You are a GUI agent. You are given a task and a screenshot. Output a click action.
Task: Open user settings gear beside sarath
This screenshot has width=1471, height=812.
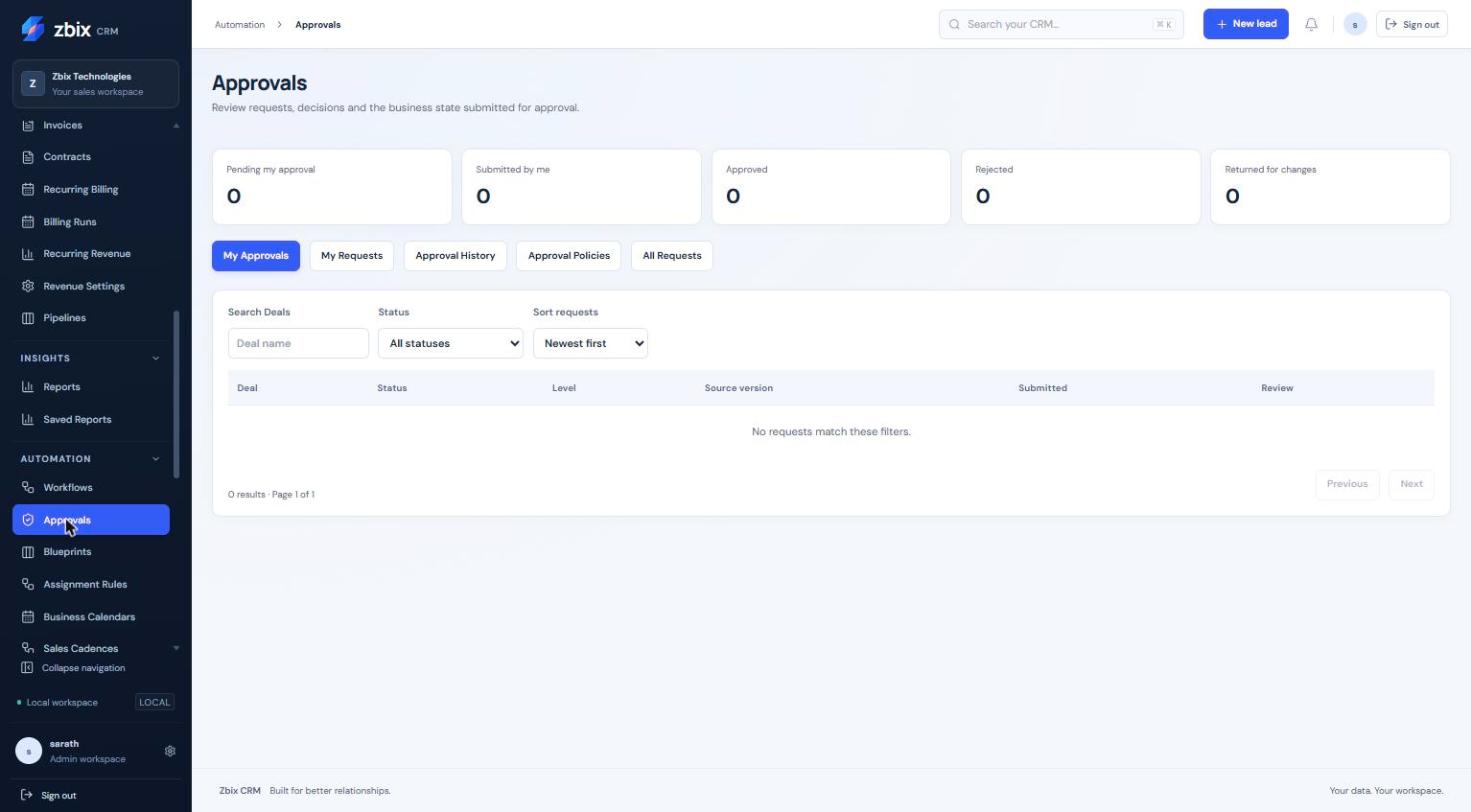coord(170,751)
